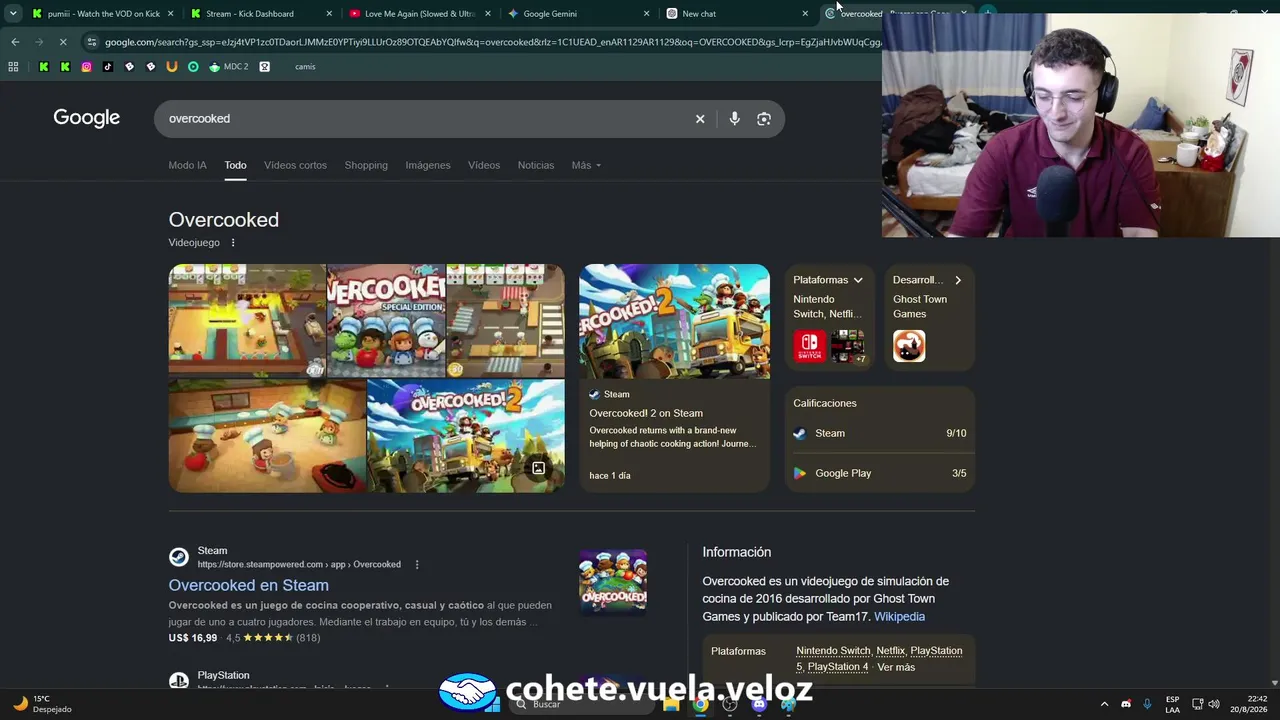
Task: Open the weather widget showing 15°C
Action: click(x=44, y=704)
